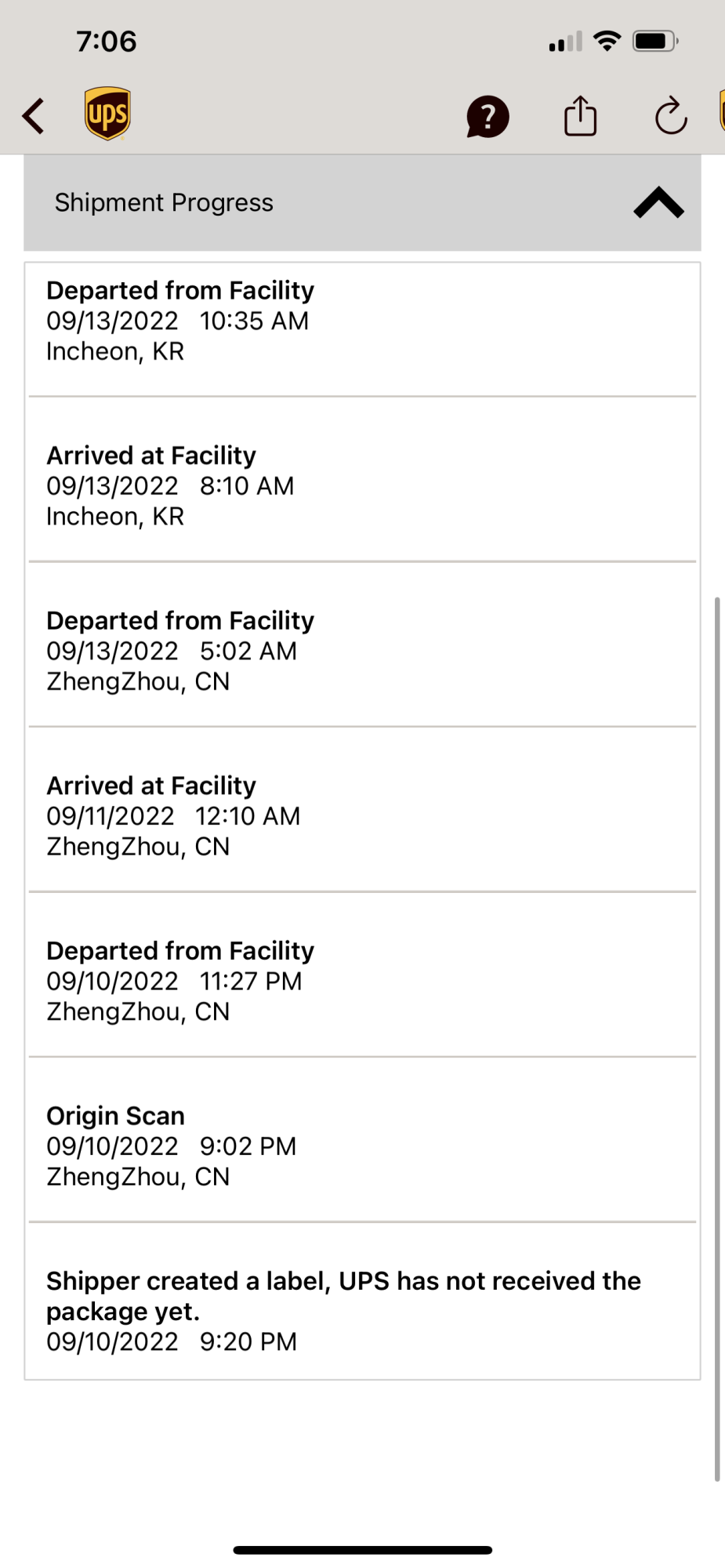Open the help chat question icon
Screen dimensions: 725x1568
pyautogui.click(x=488, y=117)
